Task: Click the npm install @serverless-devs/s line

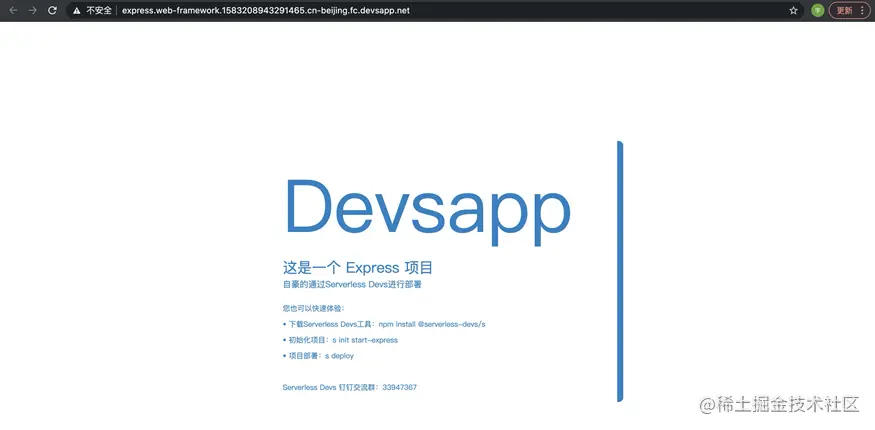Action: point(384,324)
